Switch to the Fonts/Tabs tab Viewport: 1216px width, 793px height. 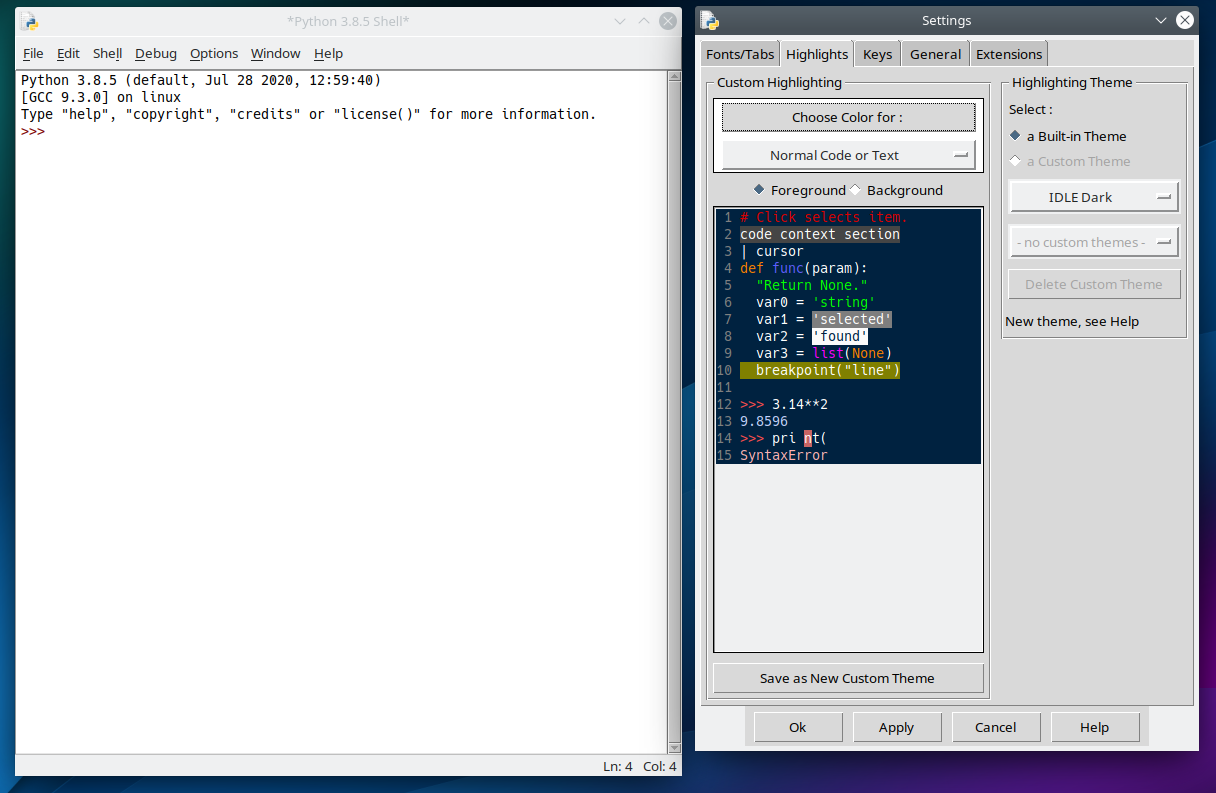tap(740, 54)
